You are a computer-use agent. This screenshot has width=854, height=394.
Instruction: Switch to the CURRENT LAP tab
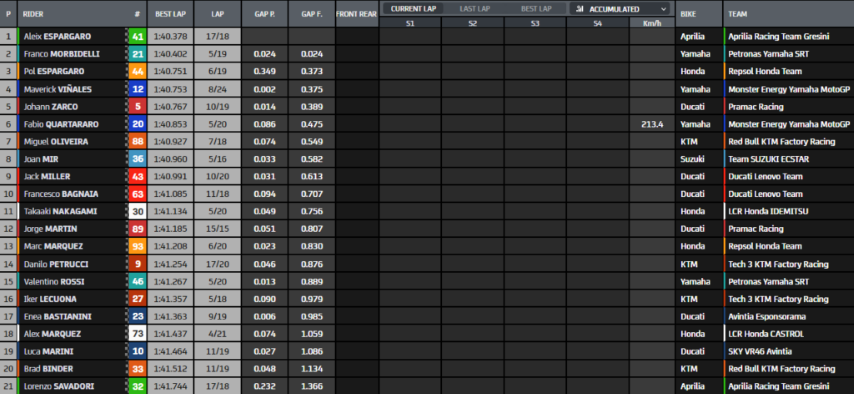click(413, 9)
